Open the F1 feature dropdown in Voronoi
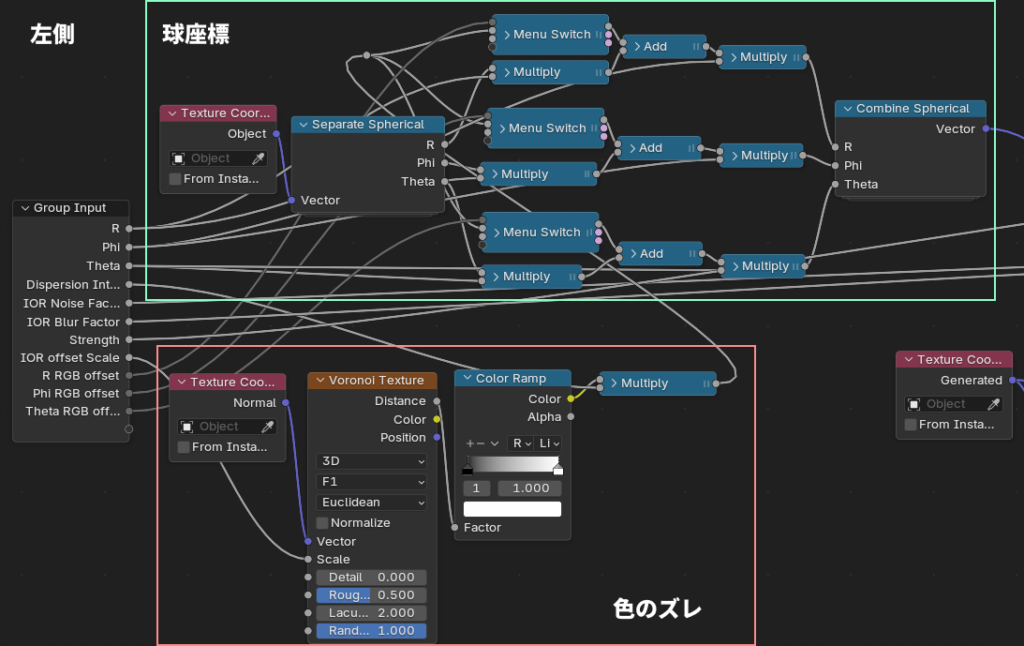1024x646 pixels. pyautogui.click(x=372, y=482)
